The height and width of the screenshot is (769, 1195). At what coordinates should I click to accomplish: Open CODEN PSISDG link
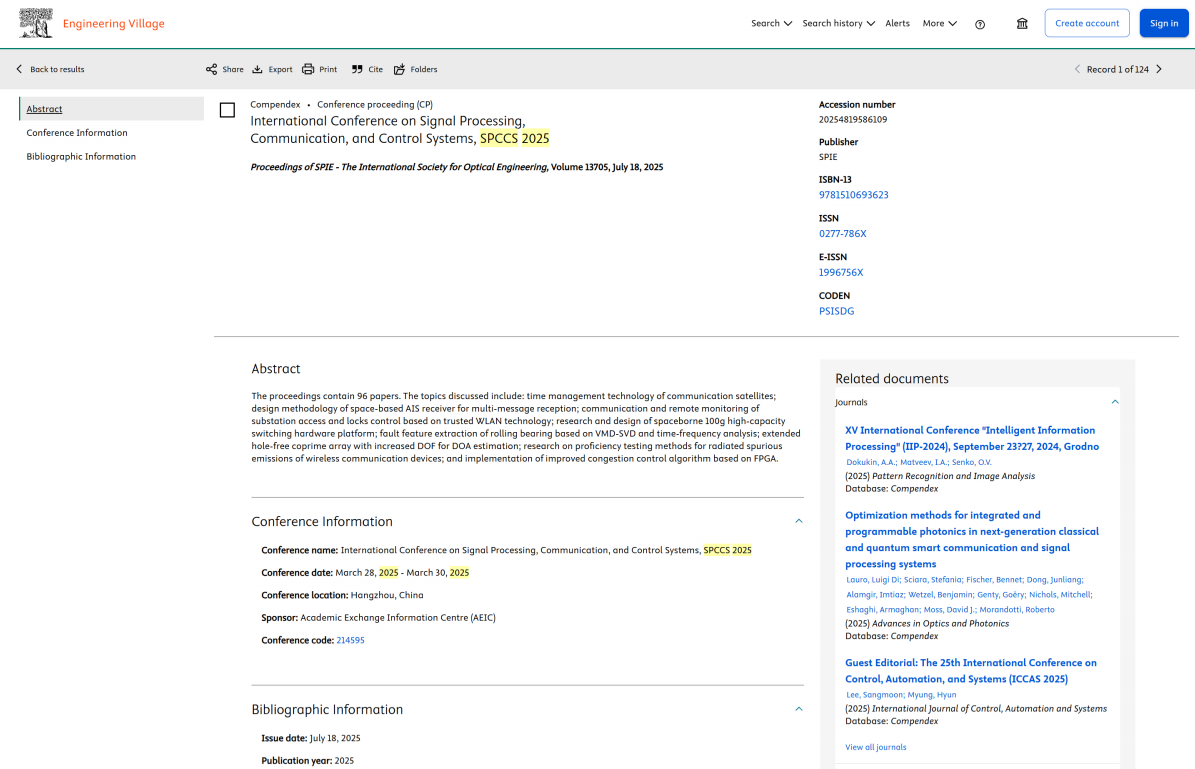[x=836, y=312]
